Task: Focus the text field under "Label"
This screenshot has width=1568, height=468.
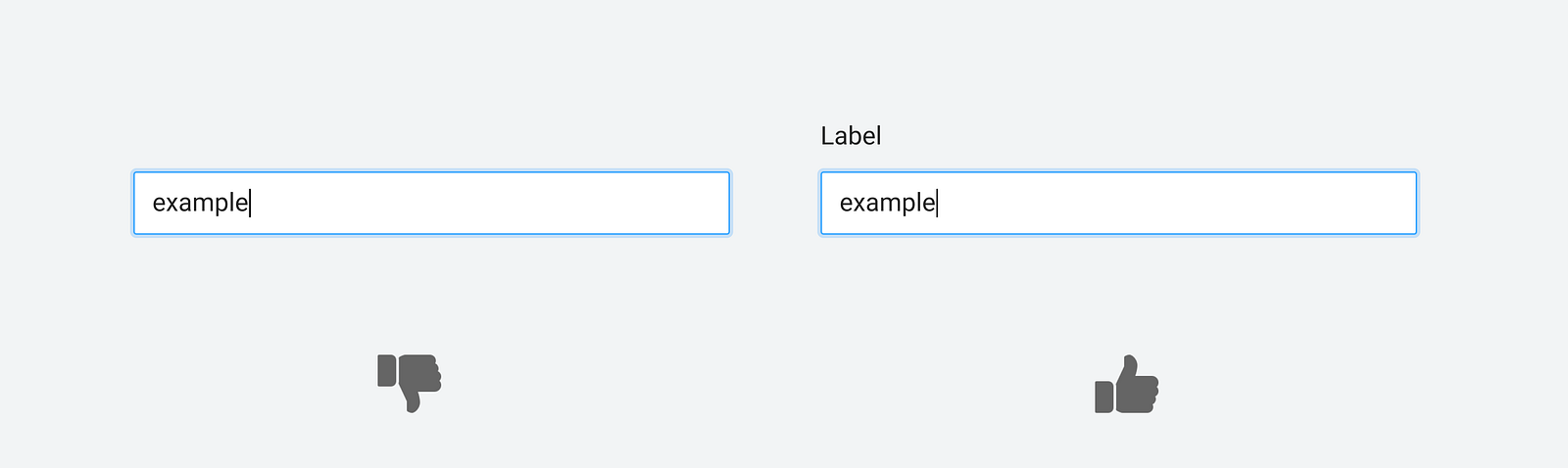Action: pyautogui.click(x=1118, y=204)
